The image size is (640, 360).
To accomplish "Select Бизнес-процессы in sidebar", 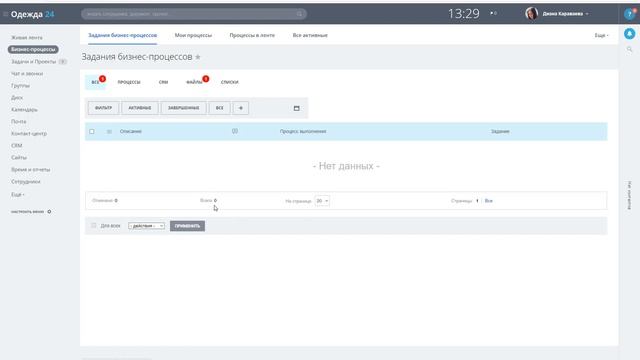I will click(x=33, y=49).
